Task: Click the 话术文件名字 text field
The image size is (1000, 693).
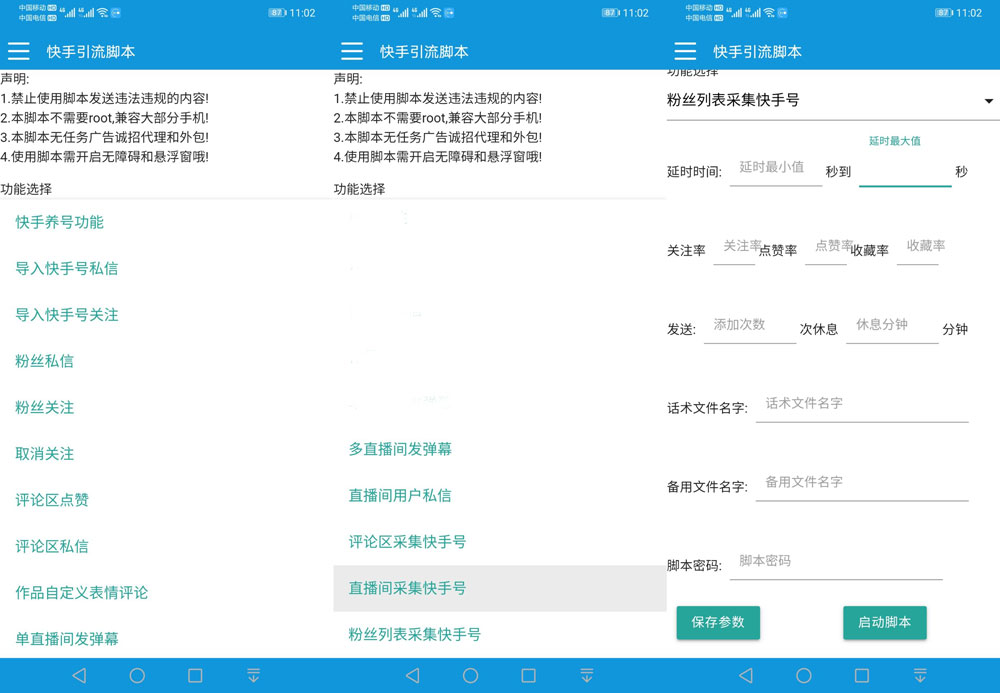Action: pyautogui.click(x=861, y=405)
